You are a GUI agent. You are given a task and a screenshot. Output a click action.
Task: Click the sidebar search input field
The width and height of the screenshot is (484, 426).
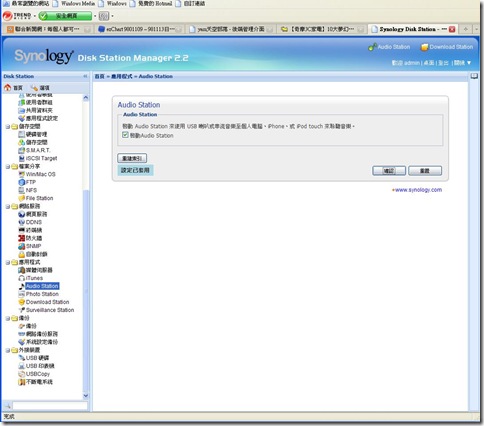coord(50,406)
